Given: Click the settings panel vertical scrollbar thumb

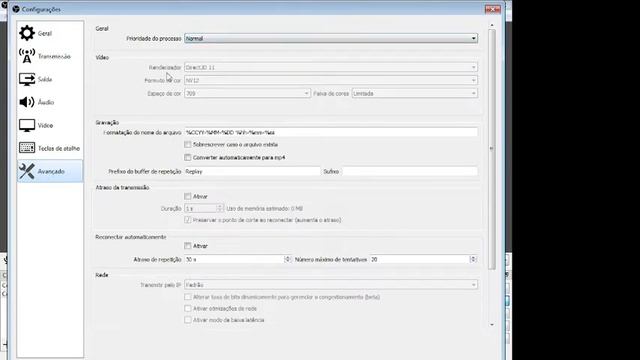Looking at the screenshot, I should tap(492, 149).
